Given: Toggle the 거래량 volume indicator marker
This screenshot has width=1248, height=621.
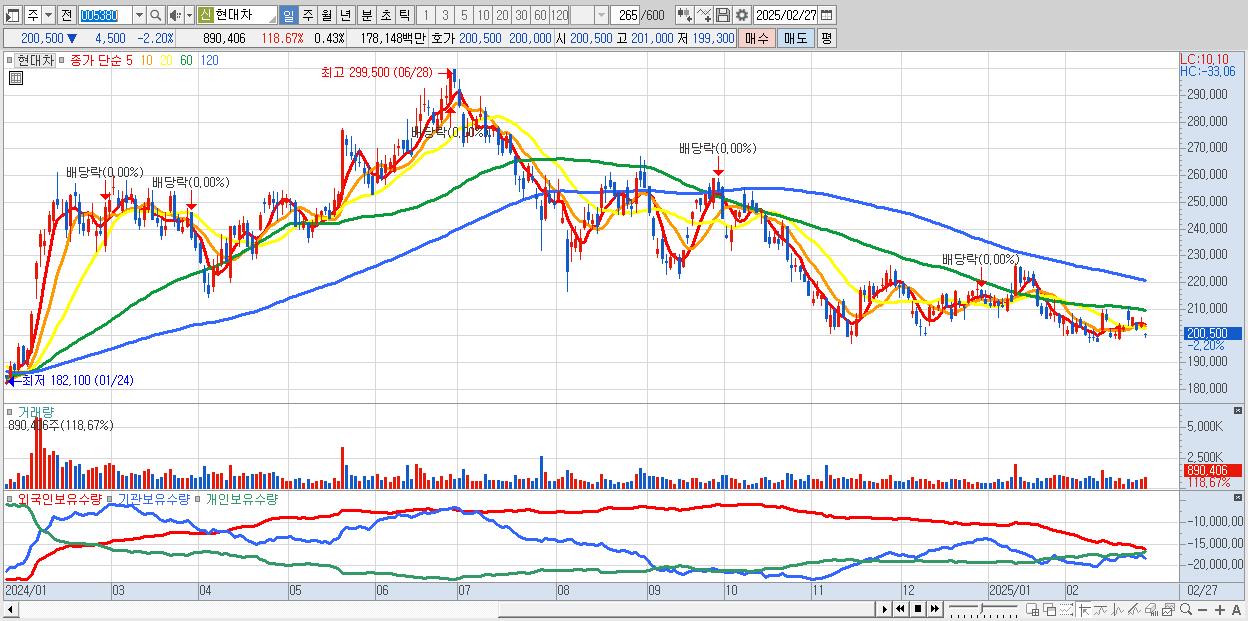Looking at the screenshot, I should coord(10,411).
